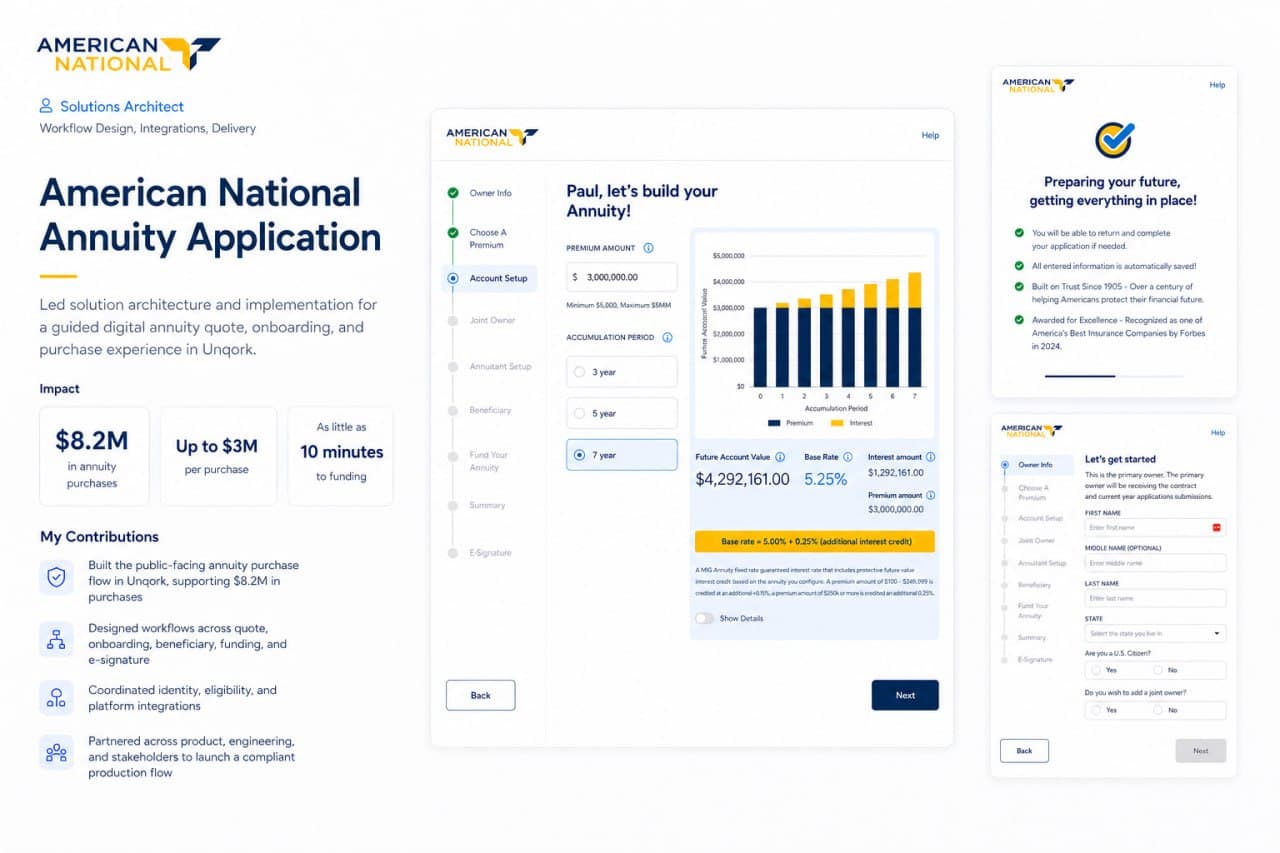The image size is (1280, 853).
Task: Choose Yes for U.S. Citizen question
Action: pos(1097,670)
